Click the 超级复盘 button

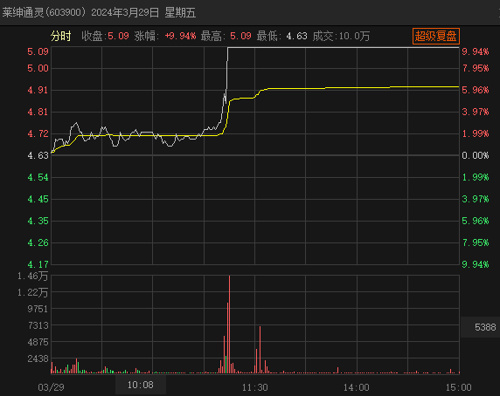coord(436,36)
